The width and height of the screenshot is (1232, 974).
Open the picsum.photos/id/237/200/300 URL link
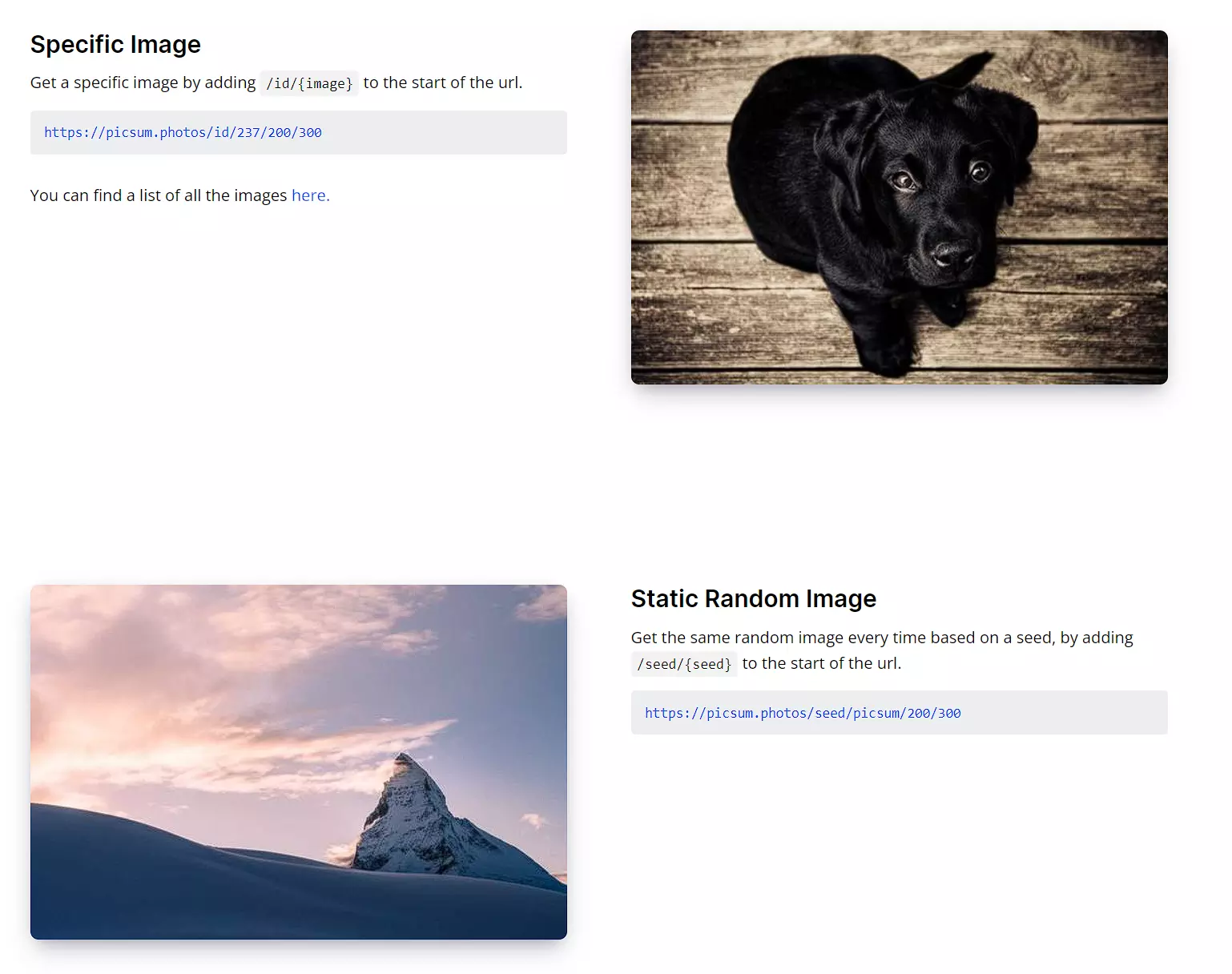point(183,133)
